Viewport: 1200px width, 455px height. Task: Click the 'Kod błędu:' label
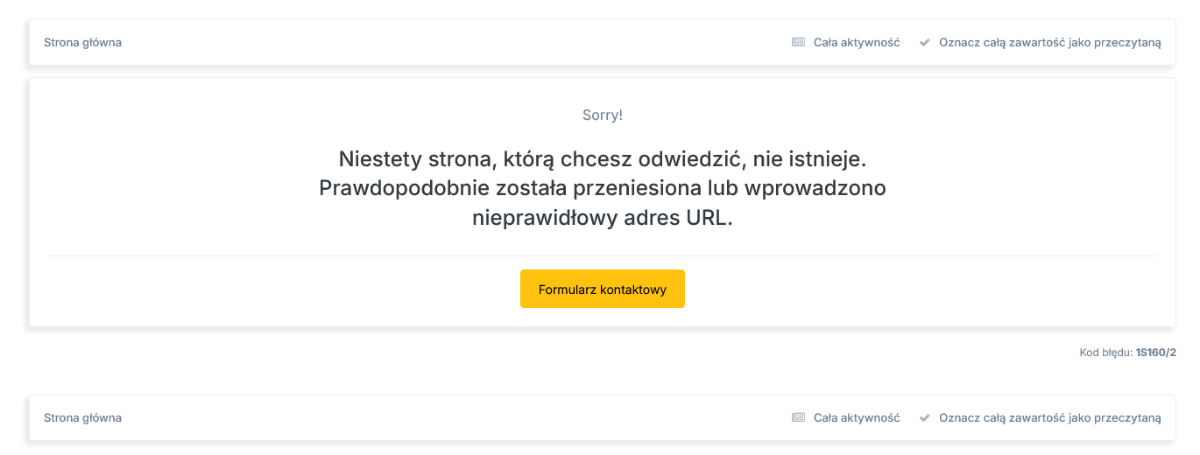click(x=1105, y=353)
